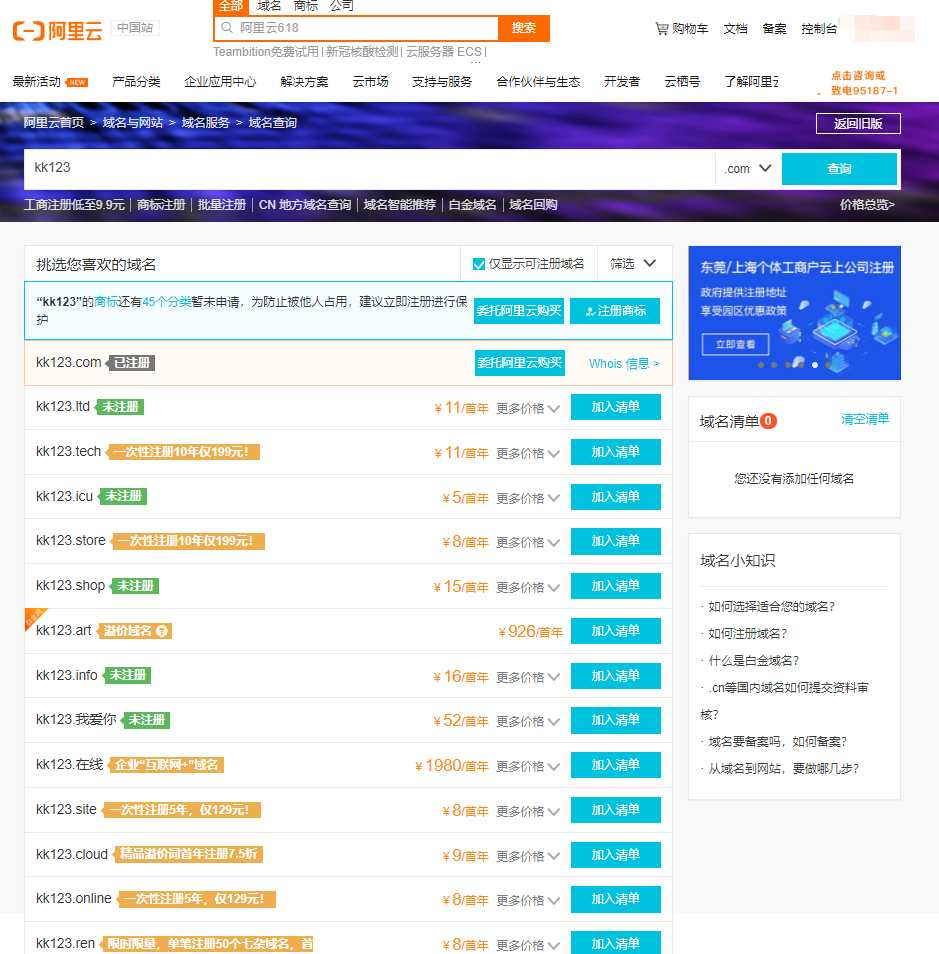
Task: Click the kk123 domain search field
Action: (369, 169)
